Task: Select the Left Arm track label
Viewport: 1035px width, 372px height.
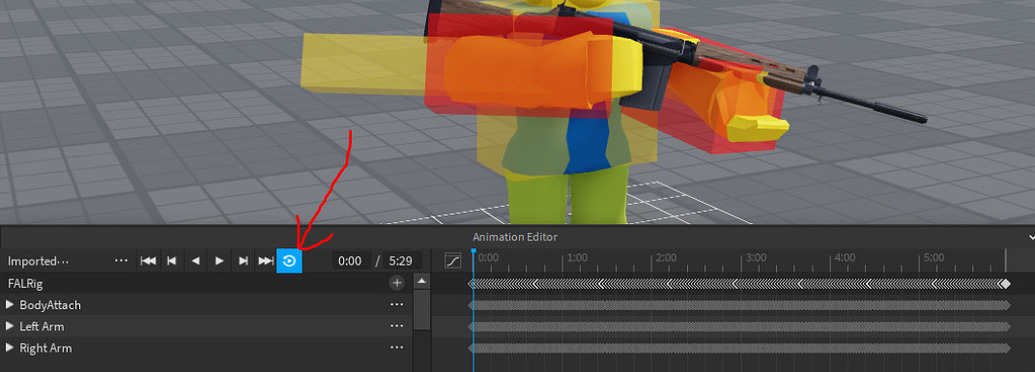Action: (x=42, y=326)
